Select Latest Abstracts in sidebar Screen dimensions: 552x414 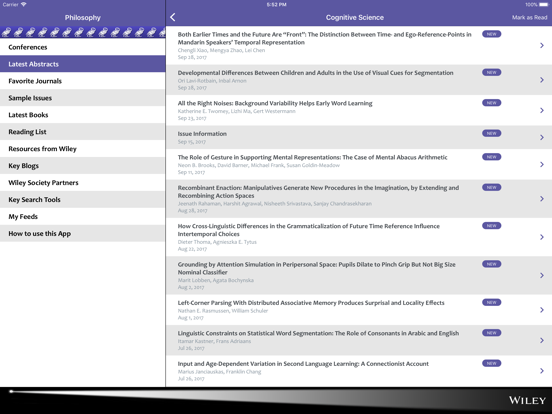point(83,64)
